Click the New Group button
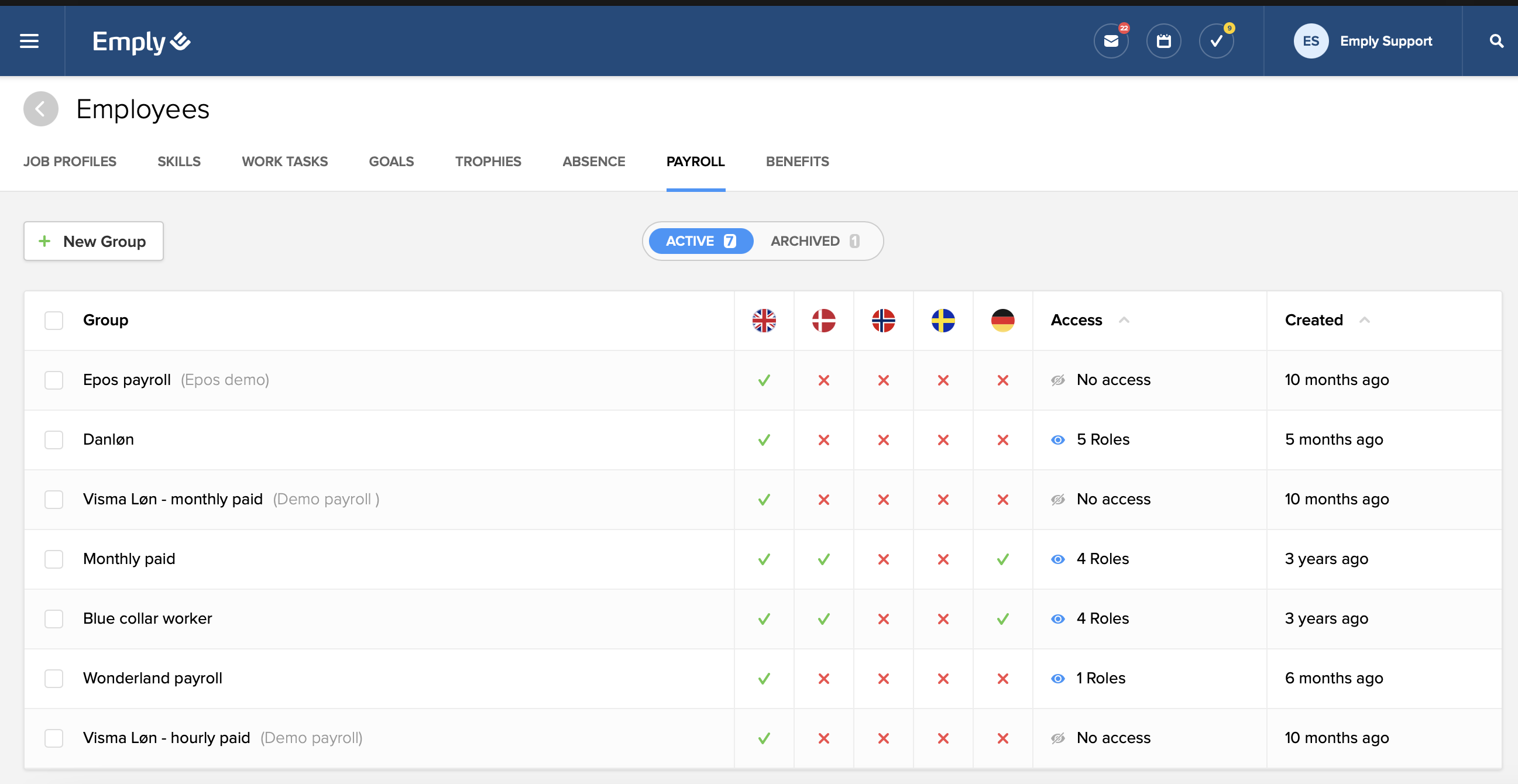1518x784 pixels. [94, 242]
